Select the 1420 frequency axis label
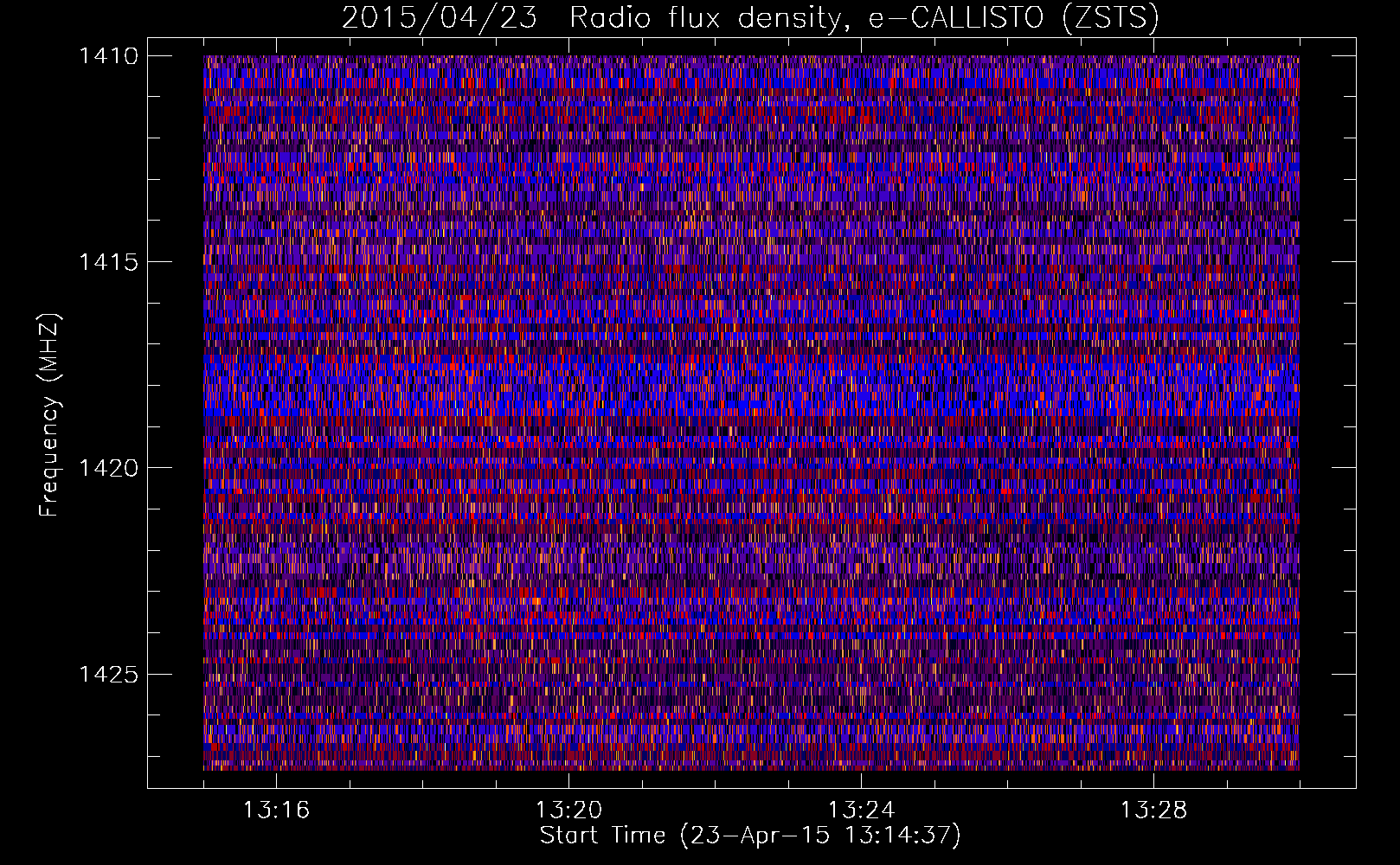The height and width of the screenshot is (865, 1400). [108, 468]
